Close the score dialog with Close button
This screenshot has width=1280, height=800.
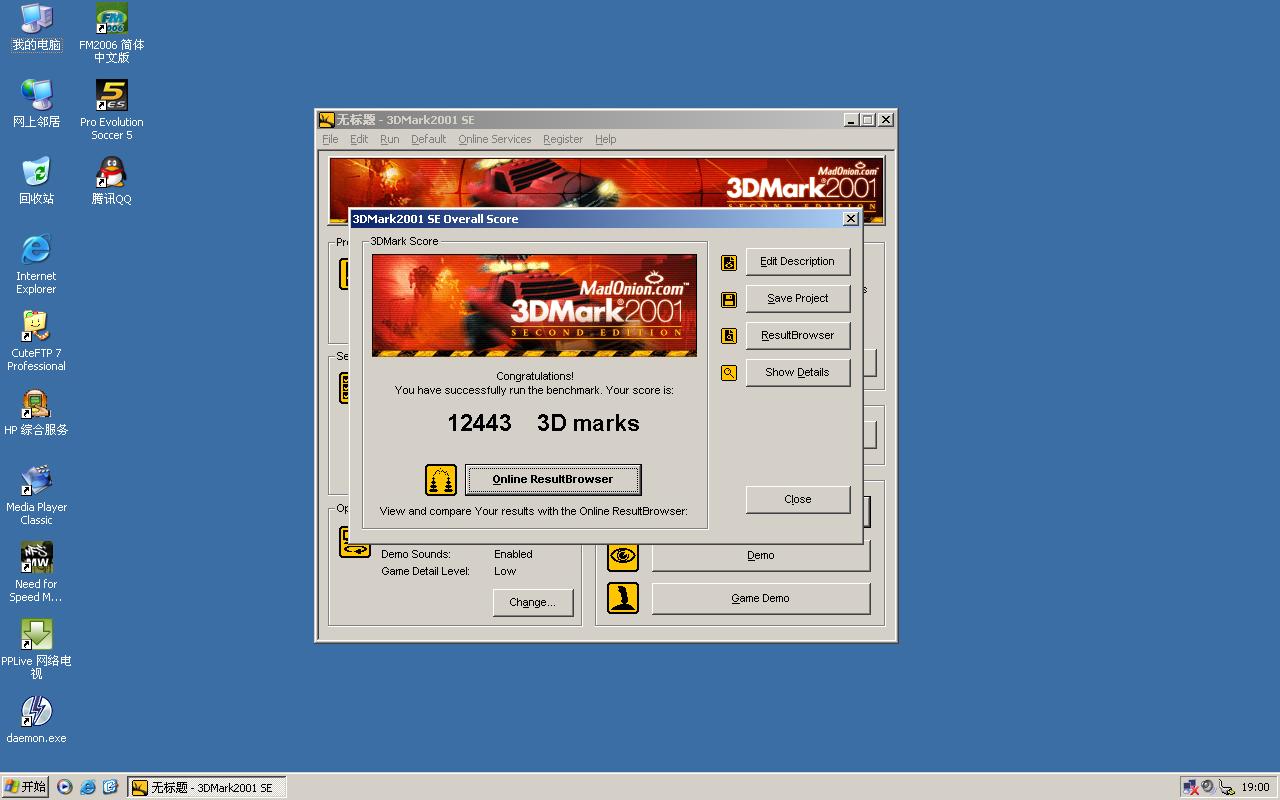click(x=797, y=499)
